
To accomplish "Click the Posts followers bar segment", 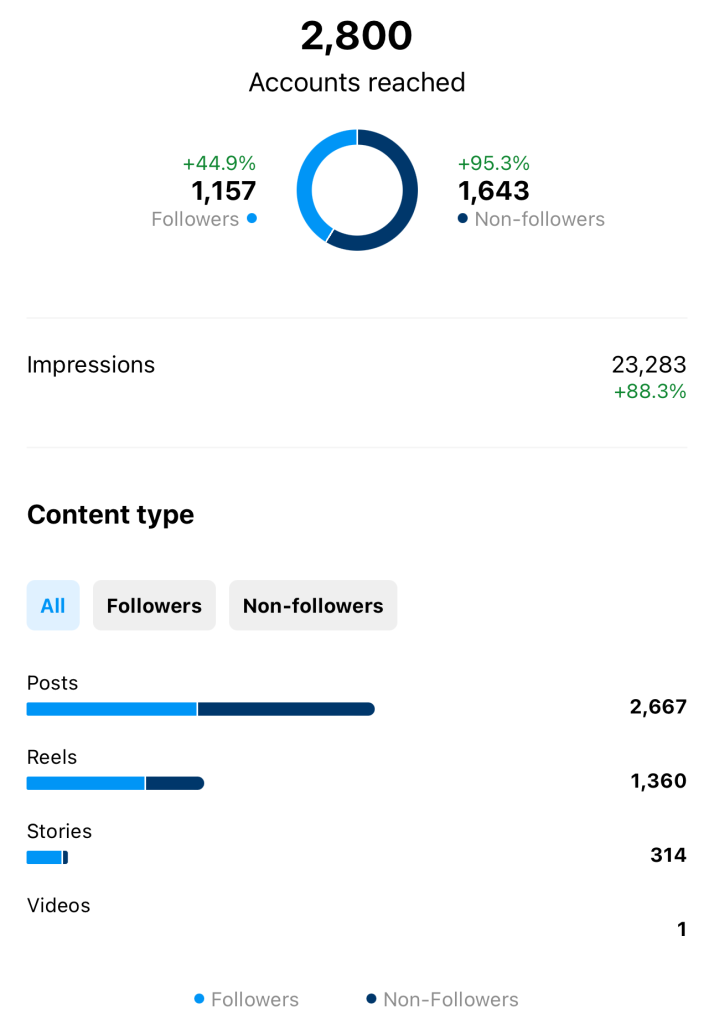I will point(111,709).
